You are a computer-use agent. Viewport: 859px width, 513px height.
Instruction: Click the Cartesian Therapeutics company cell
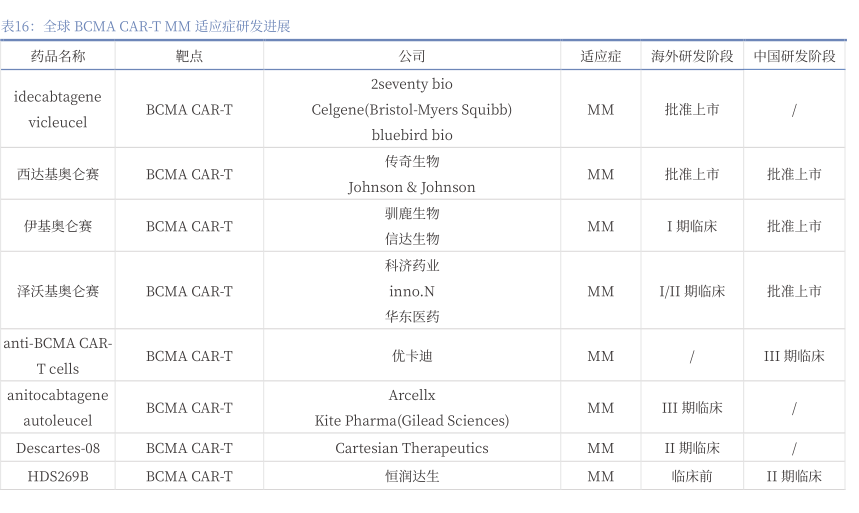point(411,448)
